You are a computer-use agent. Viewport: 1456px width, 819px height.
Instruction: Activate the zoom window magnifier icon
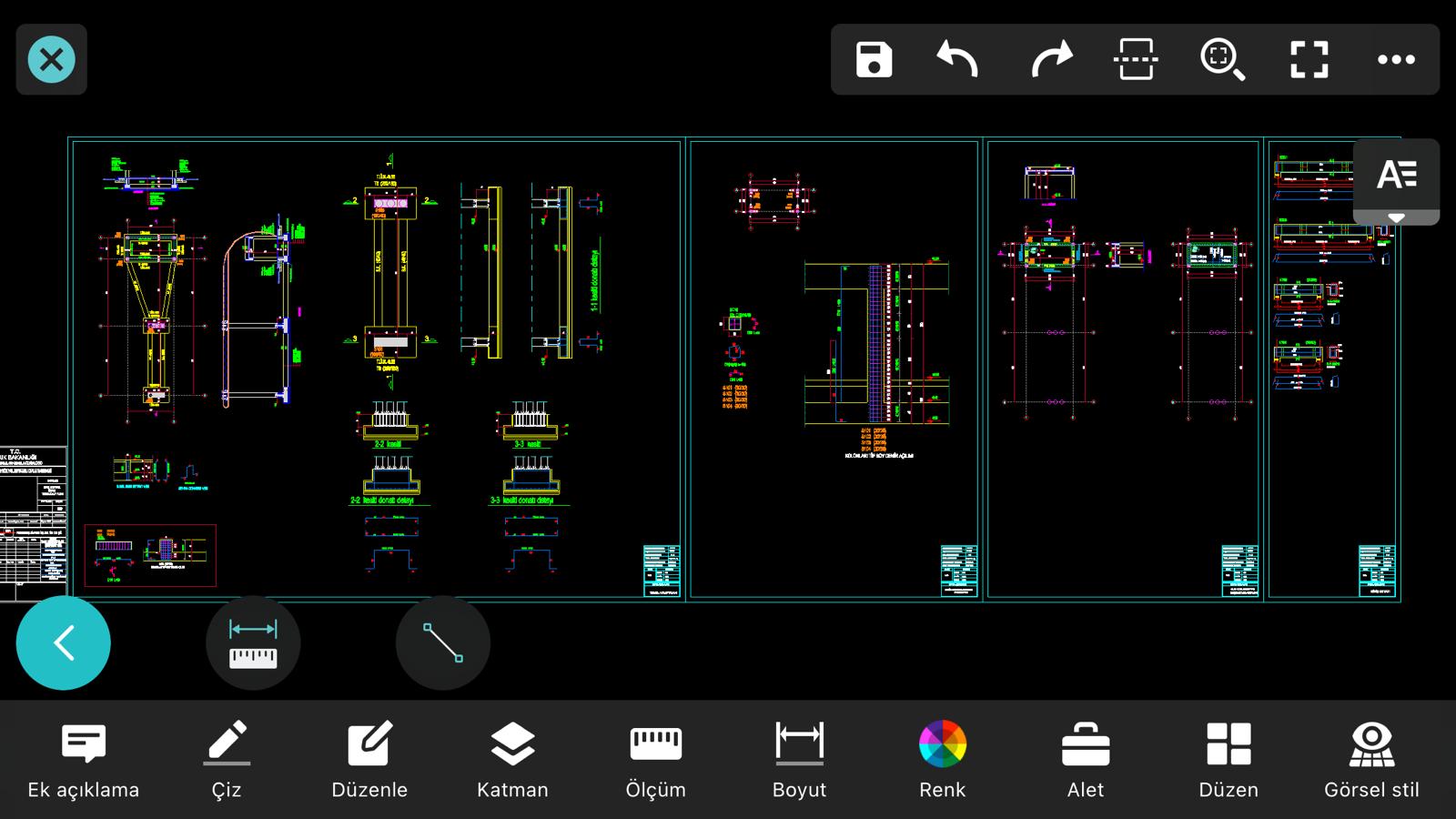[x=1222, y=60]
